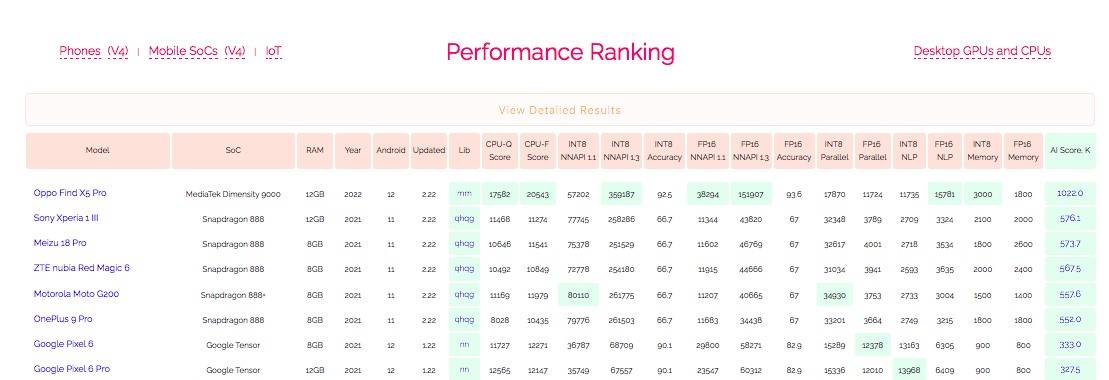This screenshot has height=380, width=1109.
Task: Click the 151907 FP16 NNAPI 1.3 value
Action: point(751,193)
